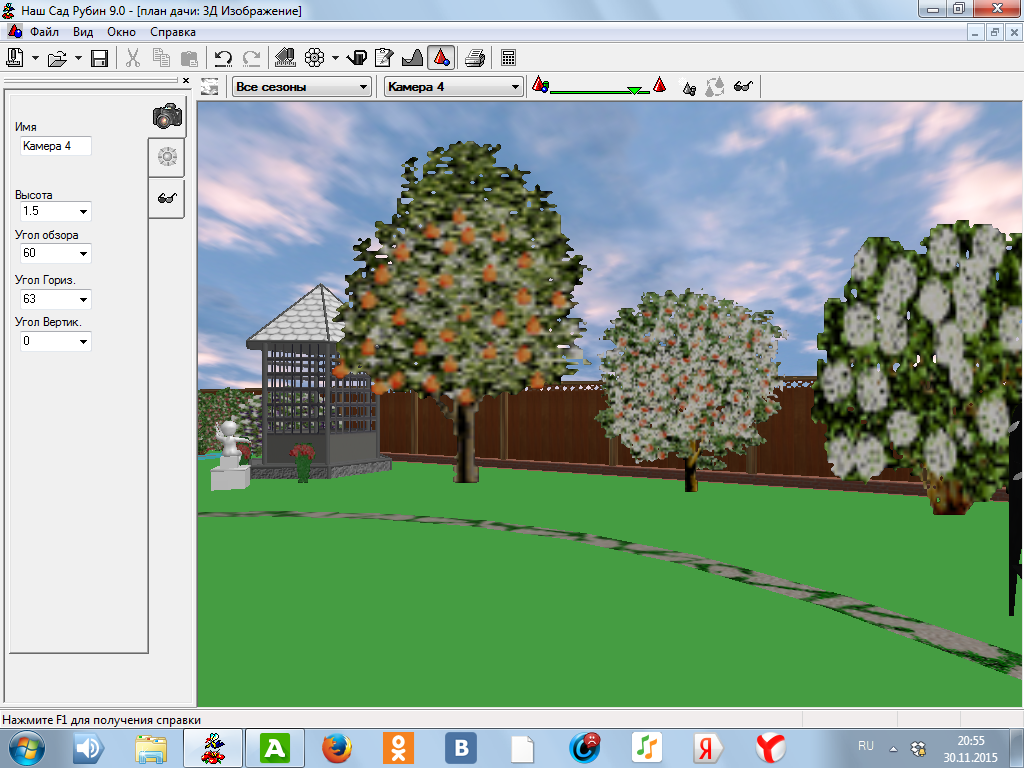Click the printer icon in the toolbar
This screenshot has width=1024, height=768.
(475, 58)
